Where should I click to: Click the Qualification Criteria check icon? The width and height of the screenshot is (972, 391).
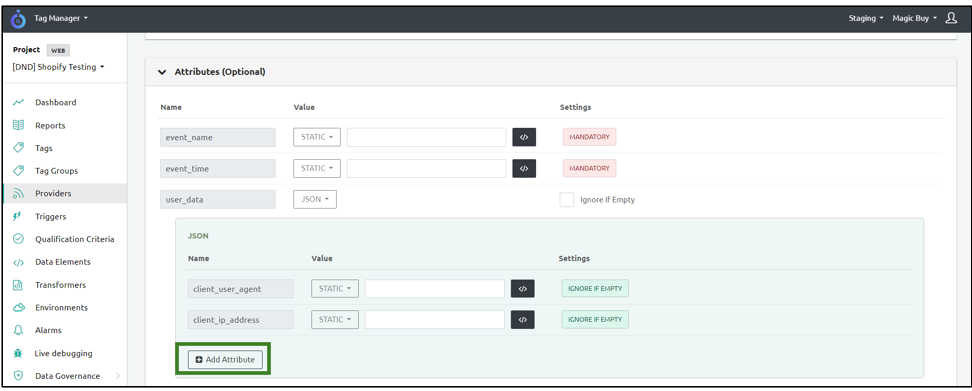click(x=19, y=239)
